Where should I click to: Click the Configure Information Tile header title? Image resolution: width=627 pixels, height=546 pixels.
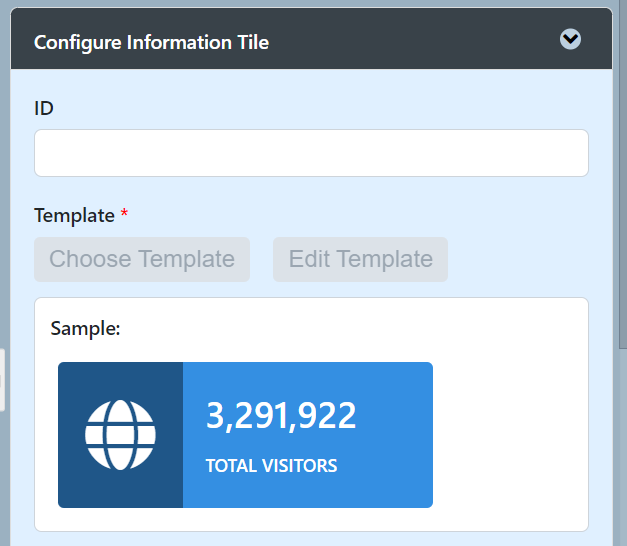[151, 42]
